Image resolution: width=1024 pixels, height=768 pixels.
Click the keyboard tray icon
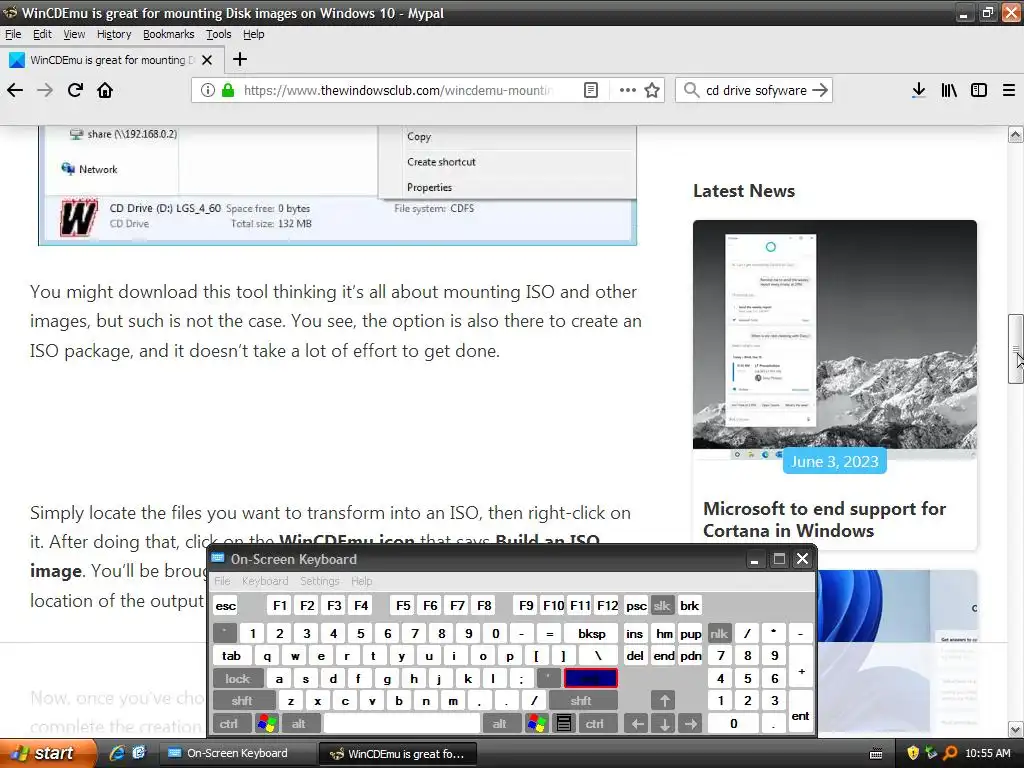pyautogui.click(x=876, y=754)
